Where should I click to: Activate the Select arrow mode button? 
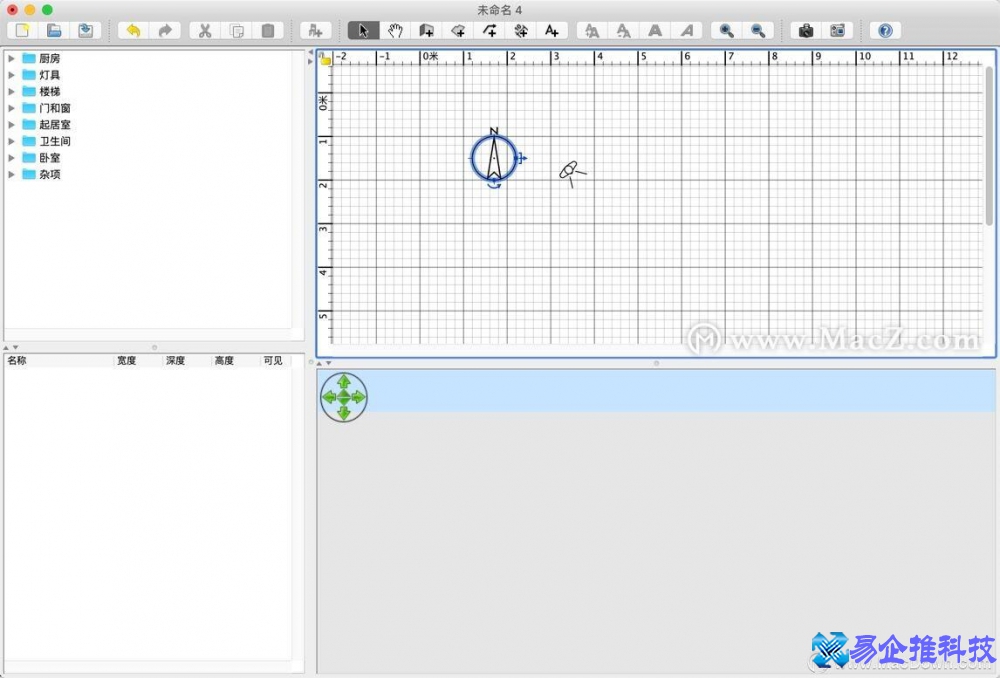pos(363,30)
